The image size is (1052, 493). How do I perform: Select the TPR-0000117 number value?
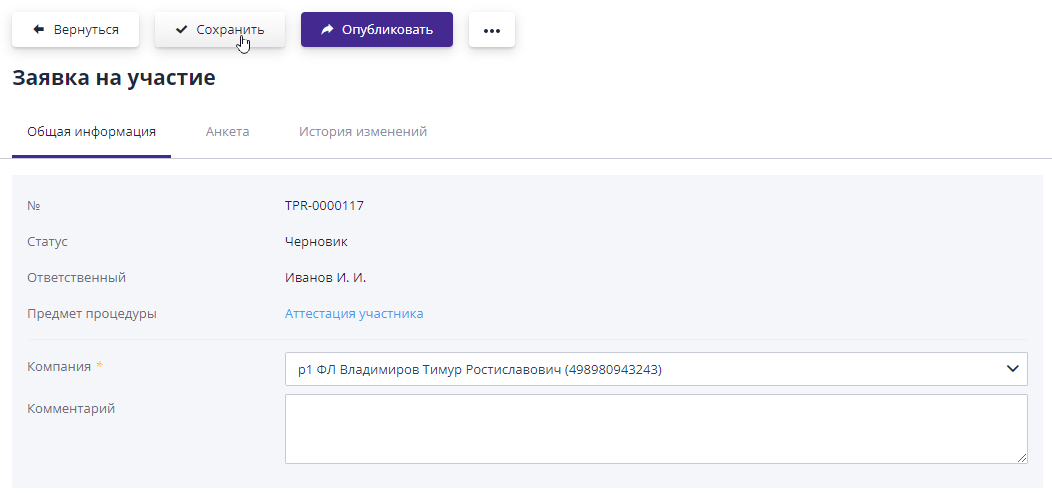(x=325, y=205)
